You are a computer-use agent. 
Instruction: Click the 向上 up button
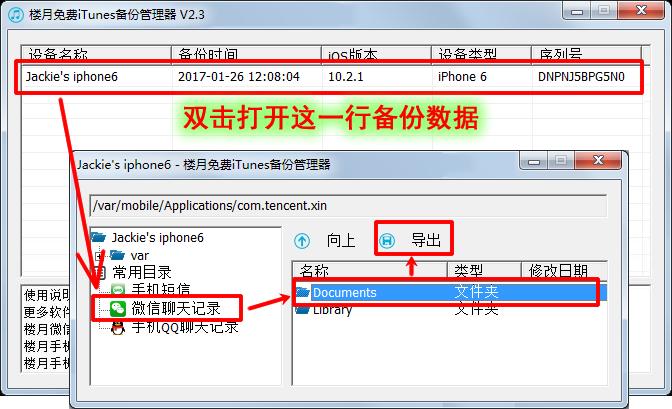click(x=341, y=241)
